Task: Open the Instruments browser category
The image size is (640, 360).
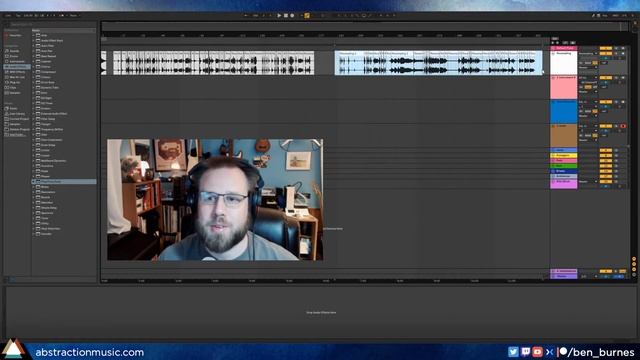Action: (16, 62)
